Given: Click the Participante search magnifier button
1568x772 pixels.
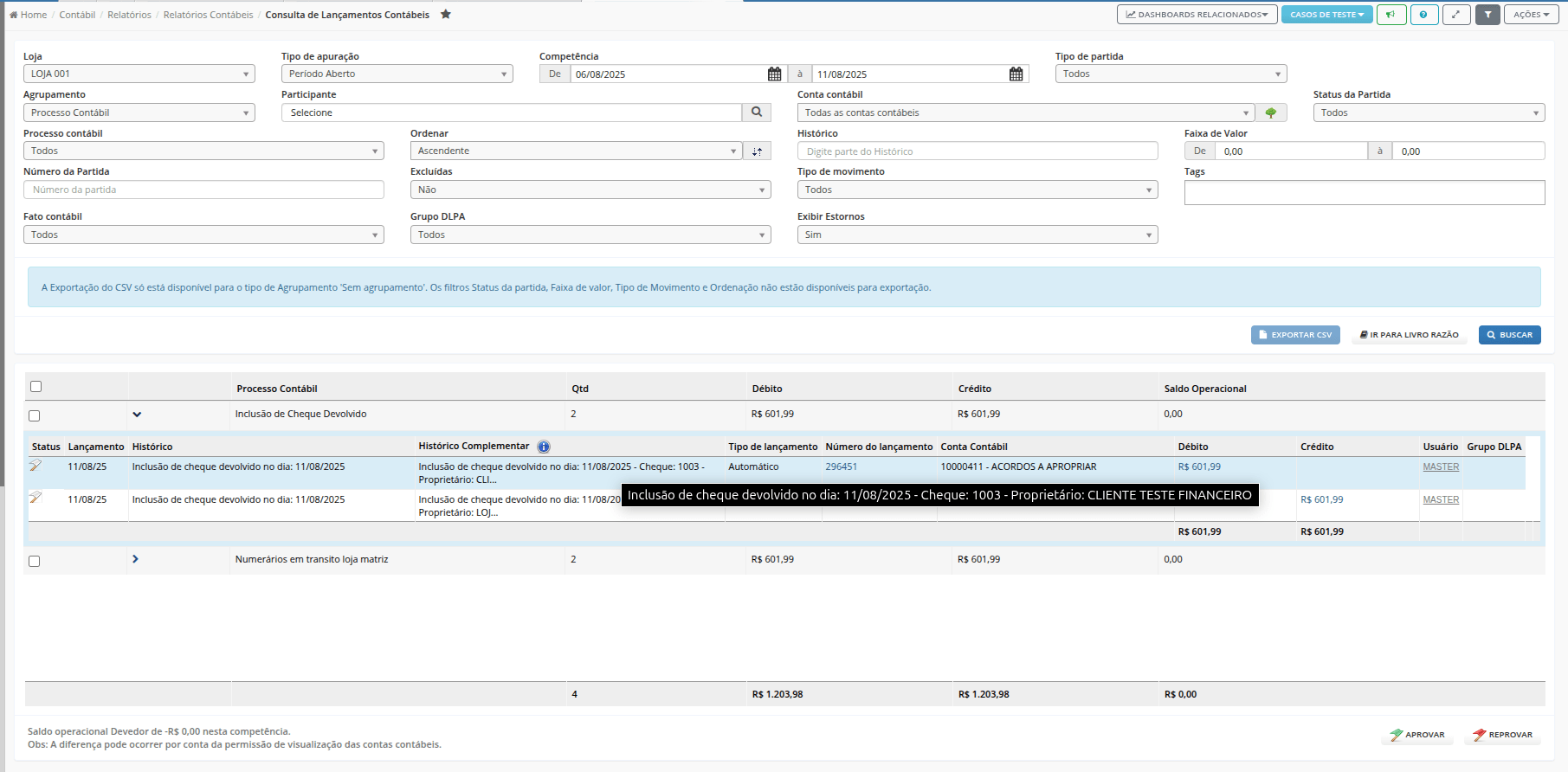Looking at the screenshot, I should pos(757,113).
